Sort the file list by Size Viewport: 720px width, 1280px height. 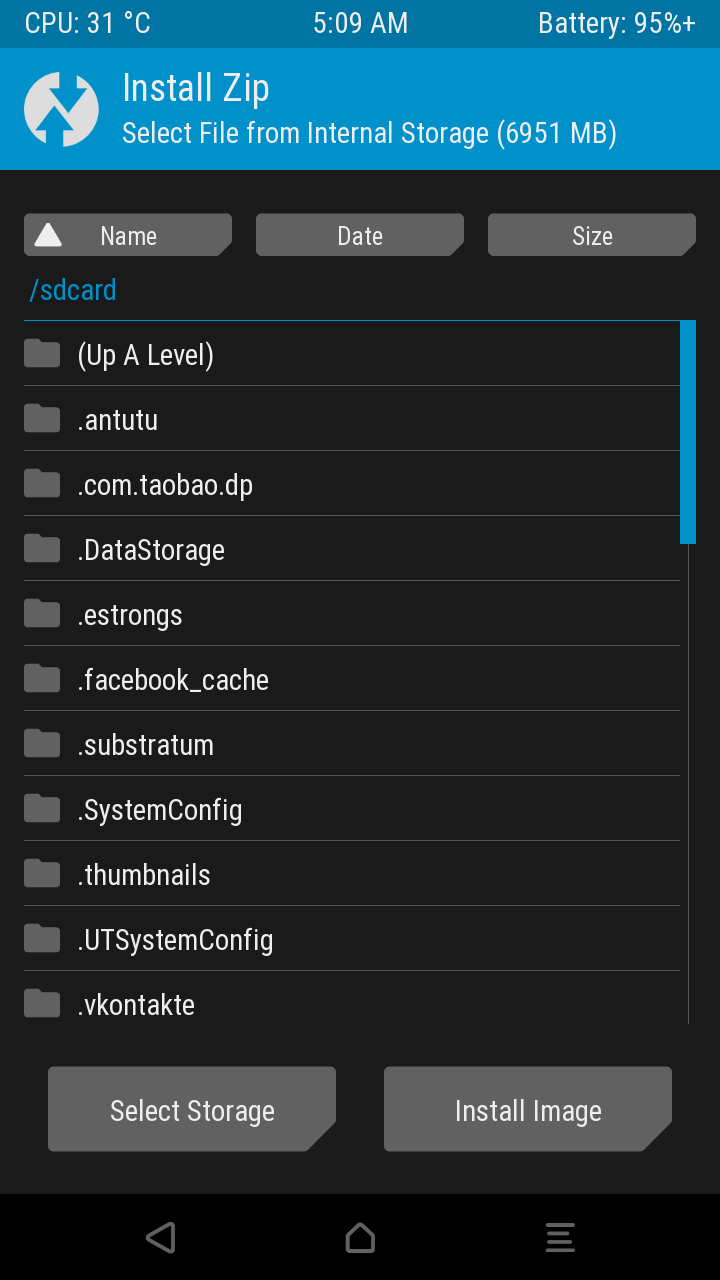tap(592, 236)
